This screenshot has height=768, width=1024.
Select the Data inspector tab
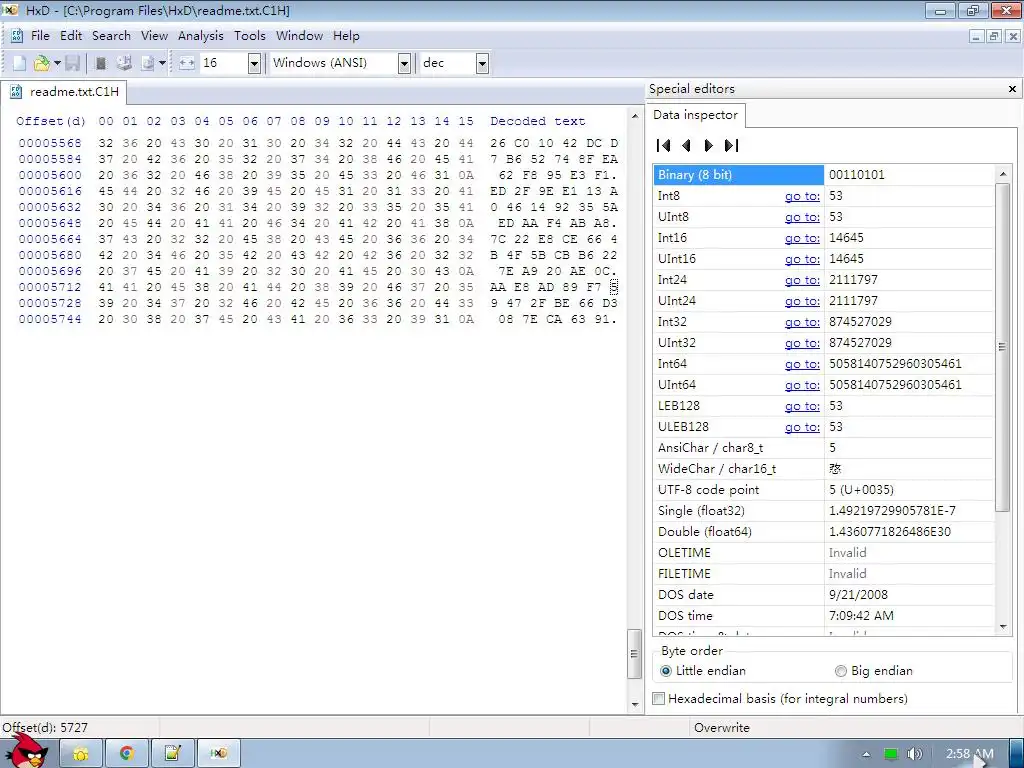coord(696,115)
